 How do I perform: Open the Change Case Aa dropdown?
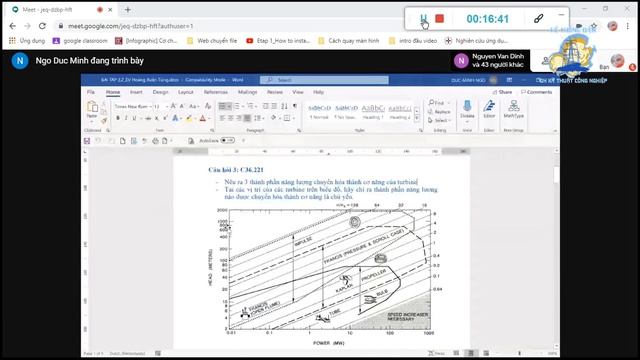point(194,106)
